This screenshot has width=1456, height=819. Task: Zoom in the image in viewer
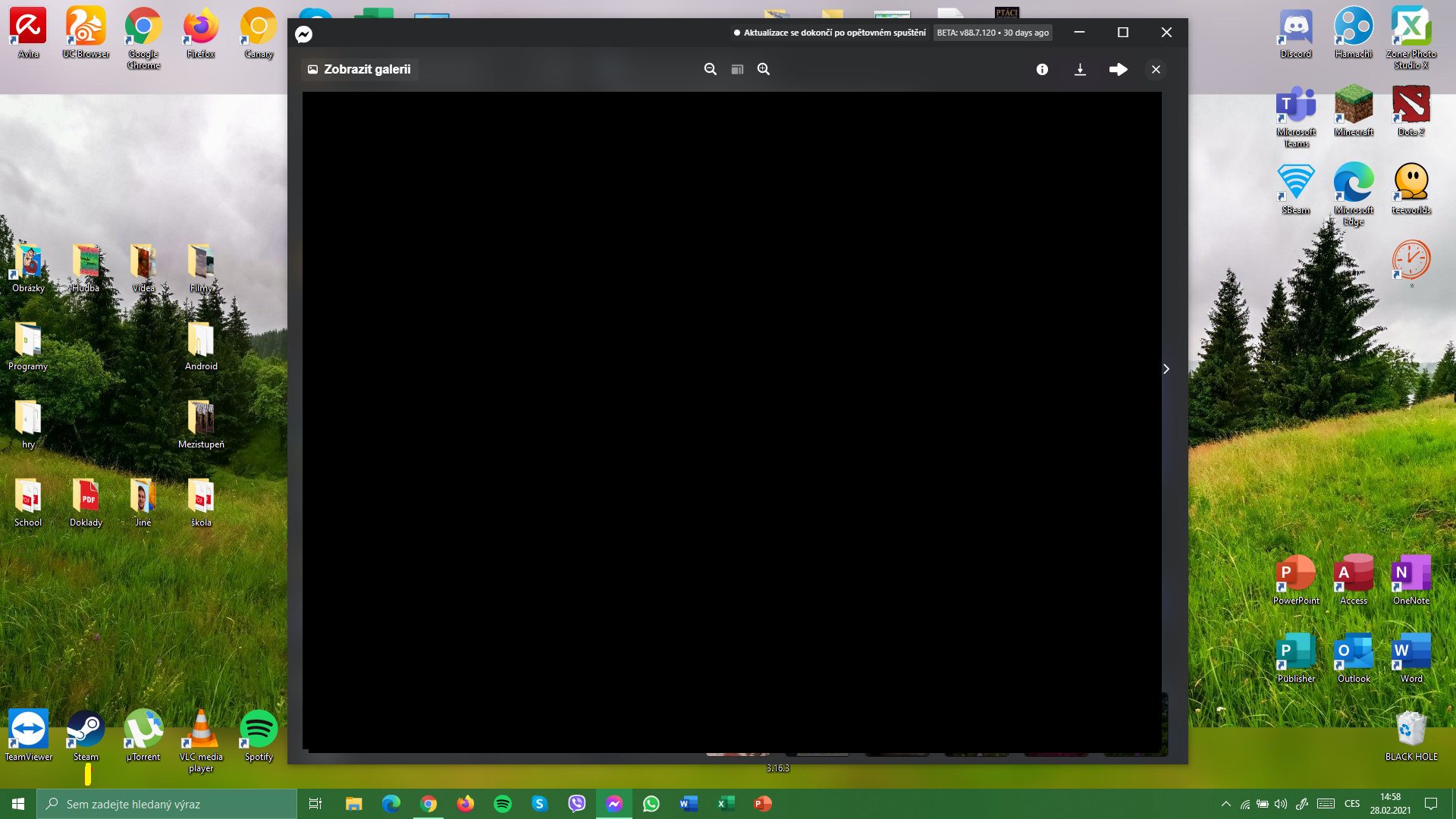(x=764, y=69)
